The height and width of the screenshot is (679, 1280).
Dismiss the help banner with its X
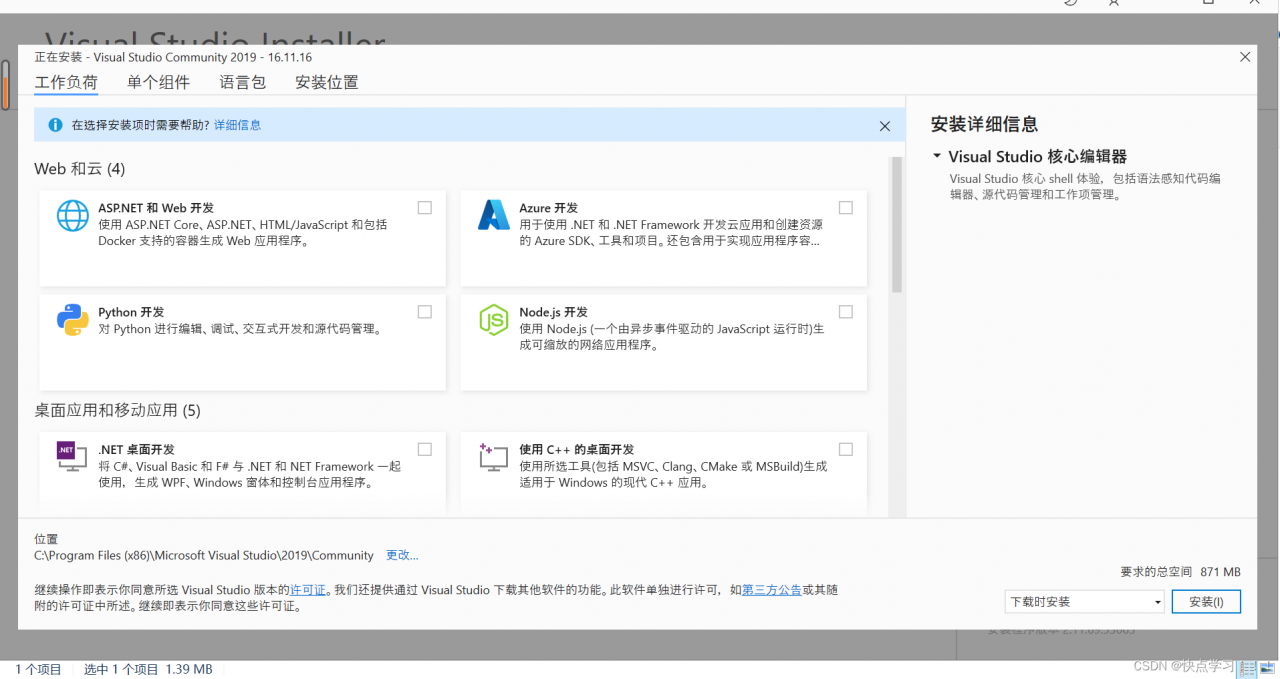pyautogui.click(x=885, y=126)
